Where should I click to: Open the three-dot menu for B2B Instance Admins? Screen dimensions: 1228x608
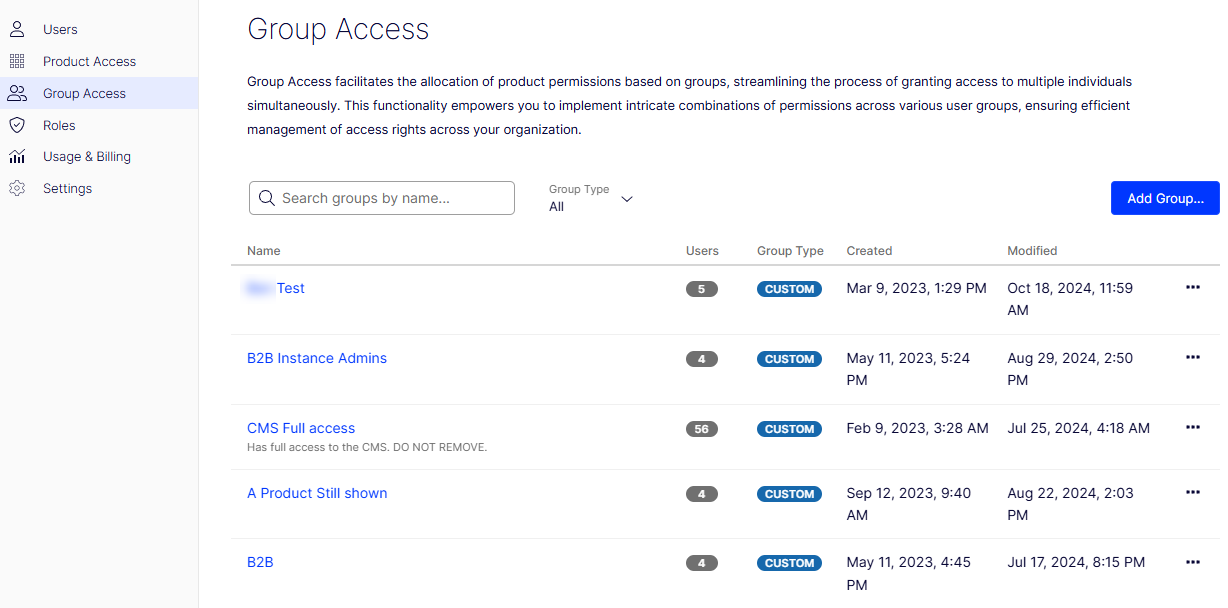[x=1192, y=357]
